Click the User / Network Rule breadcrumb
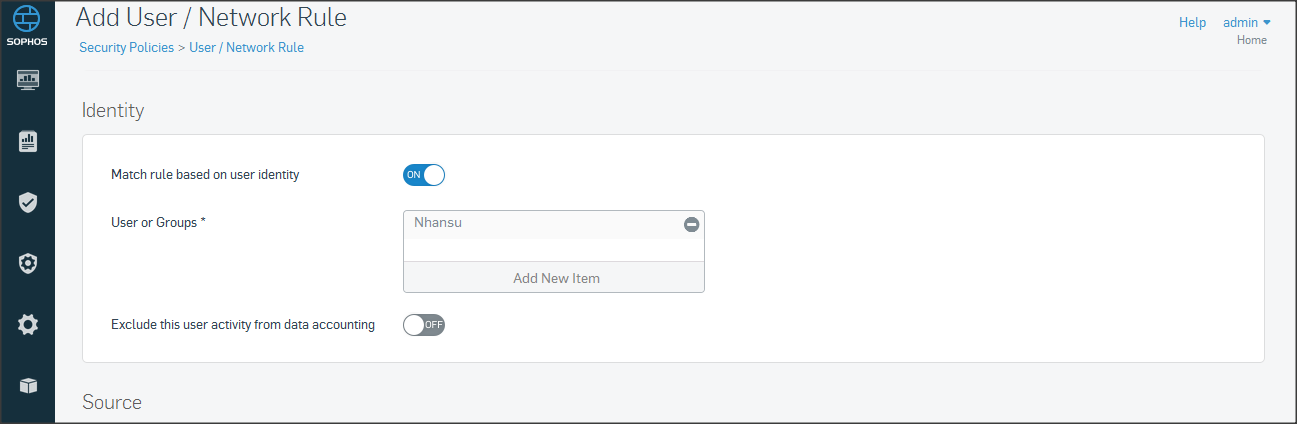The height and width of the screenshot is (424, 1297). tap(246, 47)
